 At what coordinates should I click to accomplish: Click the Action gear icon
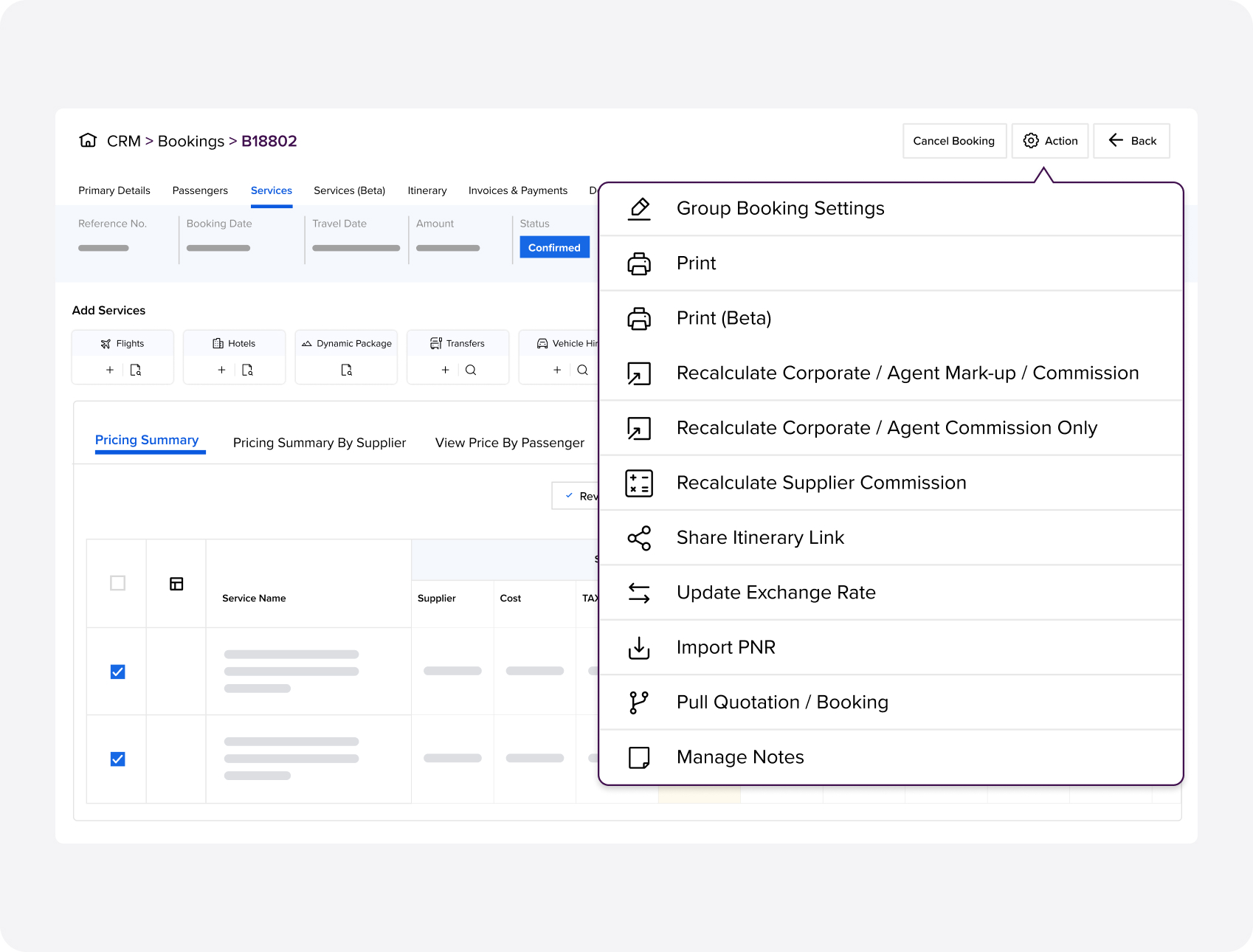[x=1031, y=140]
